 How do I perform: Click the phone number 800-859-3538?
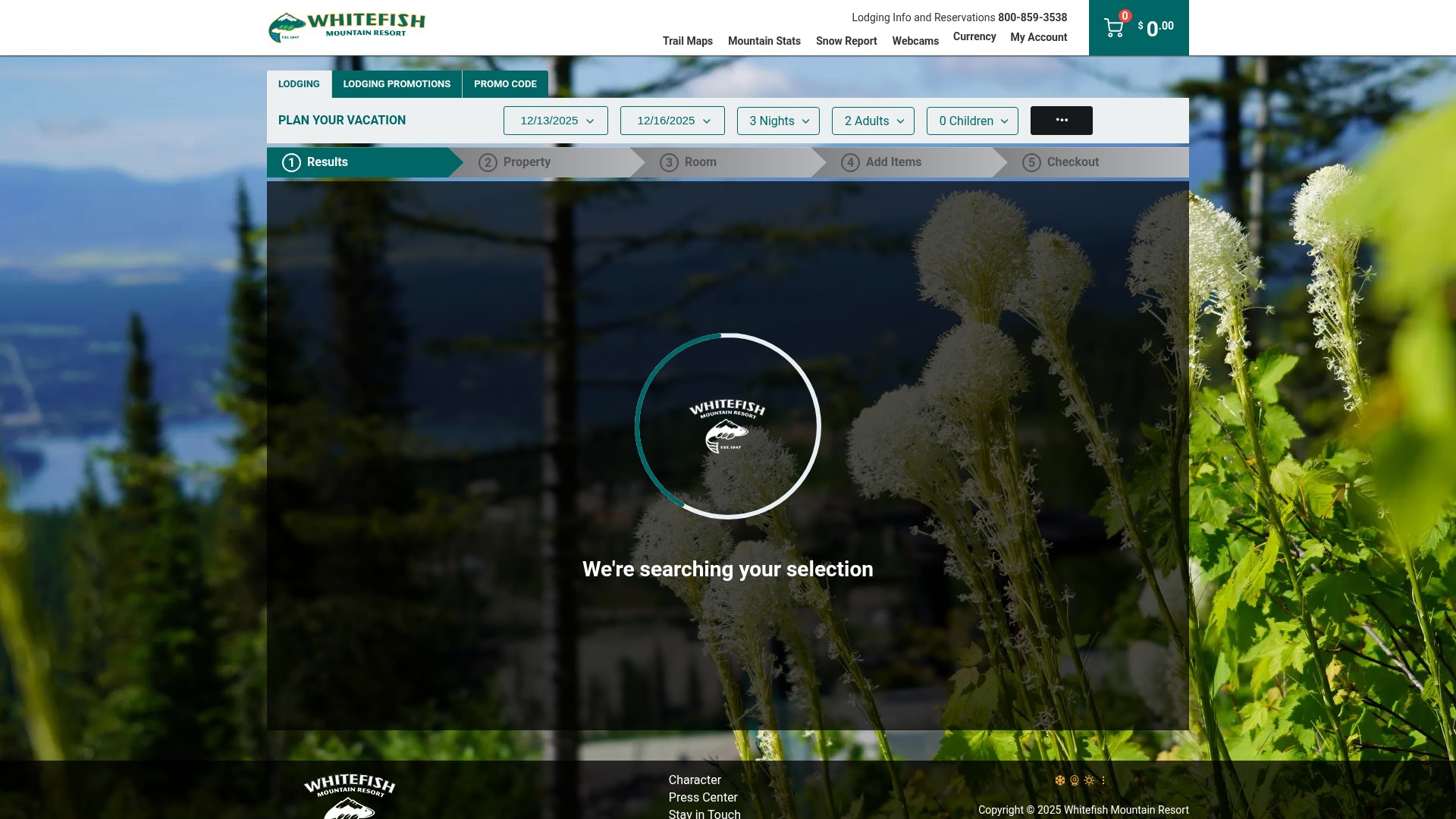click(1032, 17)
